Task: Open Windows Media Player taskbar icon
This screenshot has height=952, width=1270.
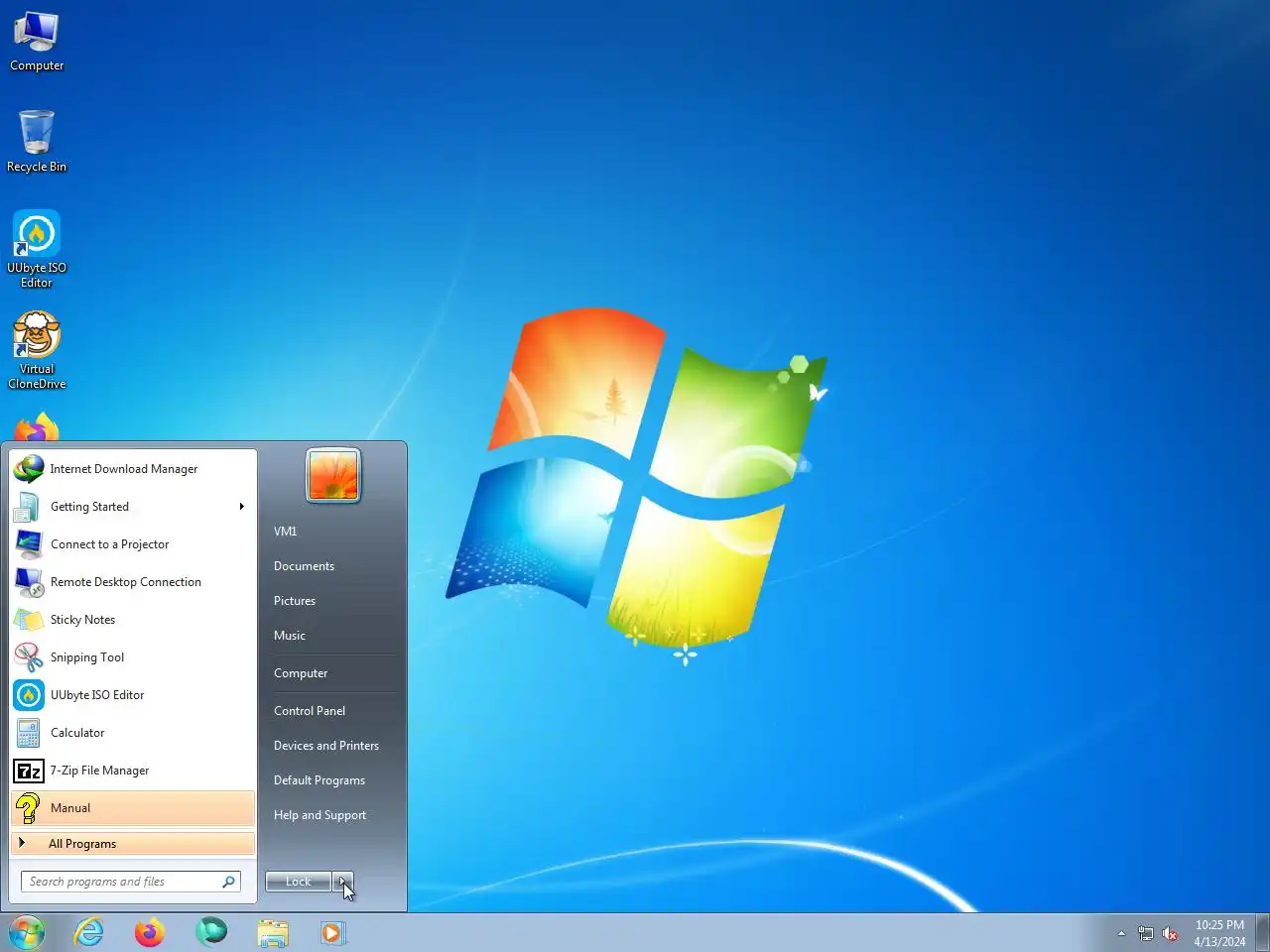Action: click(332, 933)
